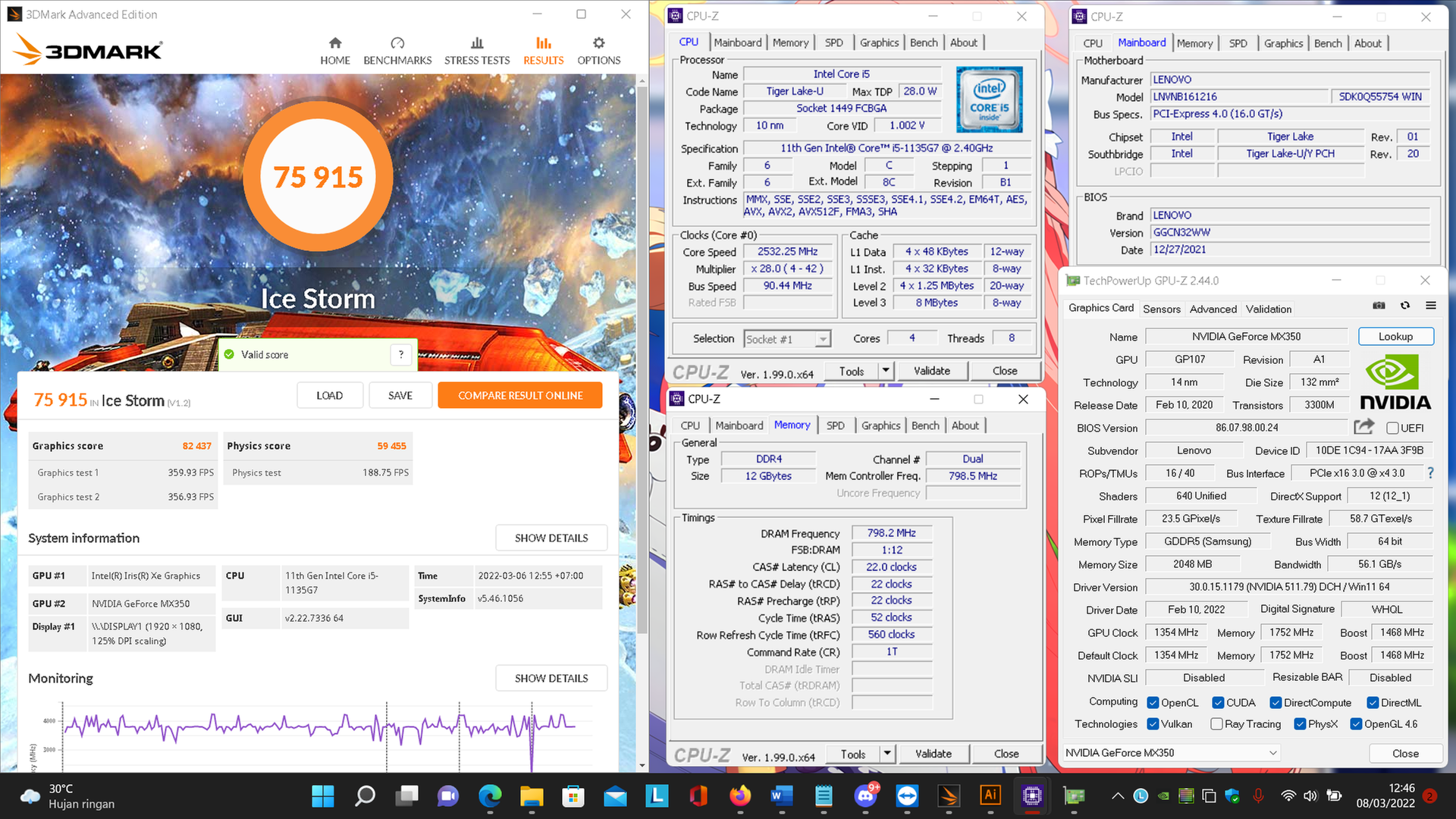This screenshot has height=819, width=1456.
Task: Click the NVIDIA logo in GPU-Z
Action: 1395,383
